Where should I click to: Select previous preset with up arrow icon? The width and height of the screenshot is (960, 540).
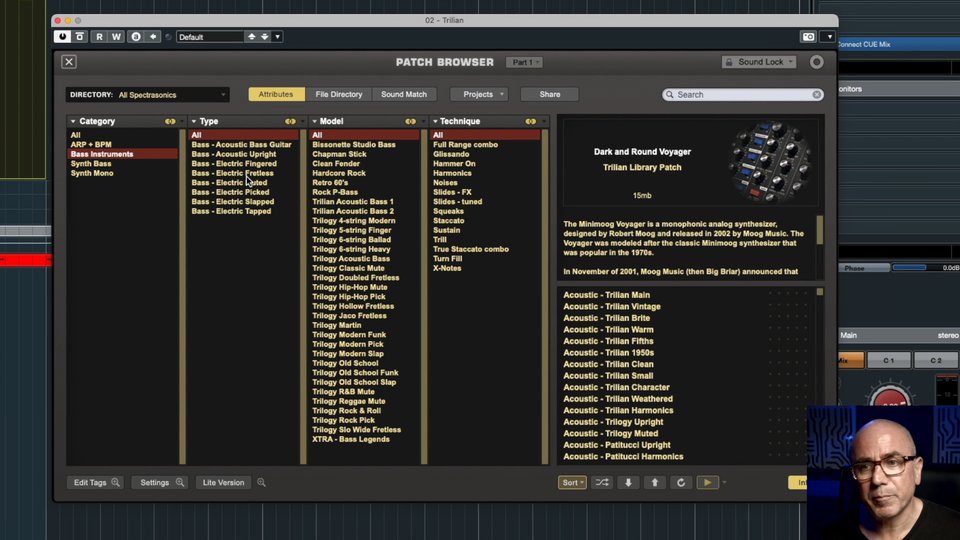251,37
